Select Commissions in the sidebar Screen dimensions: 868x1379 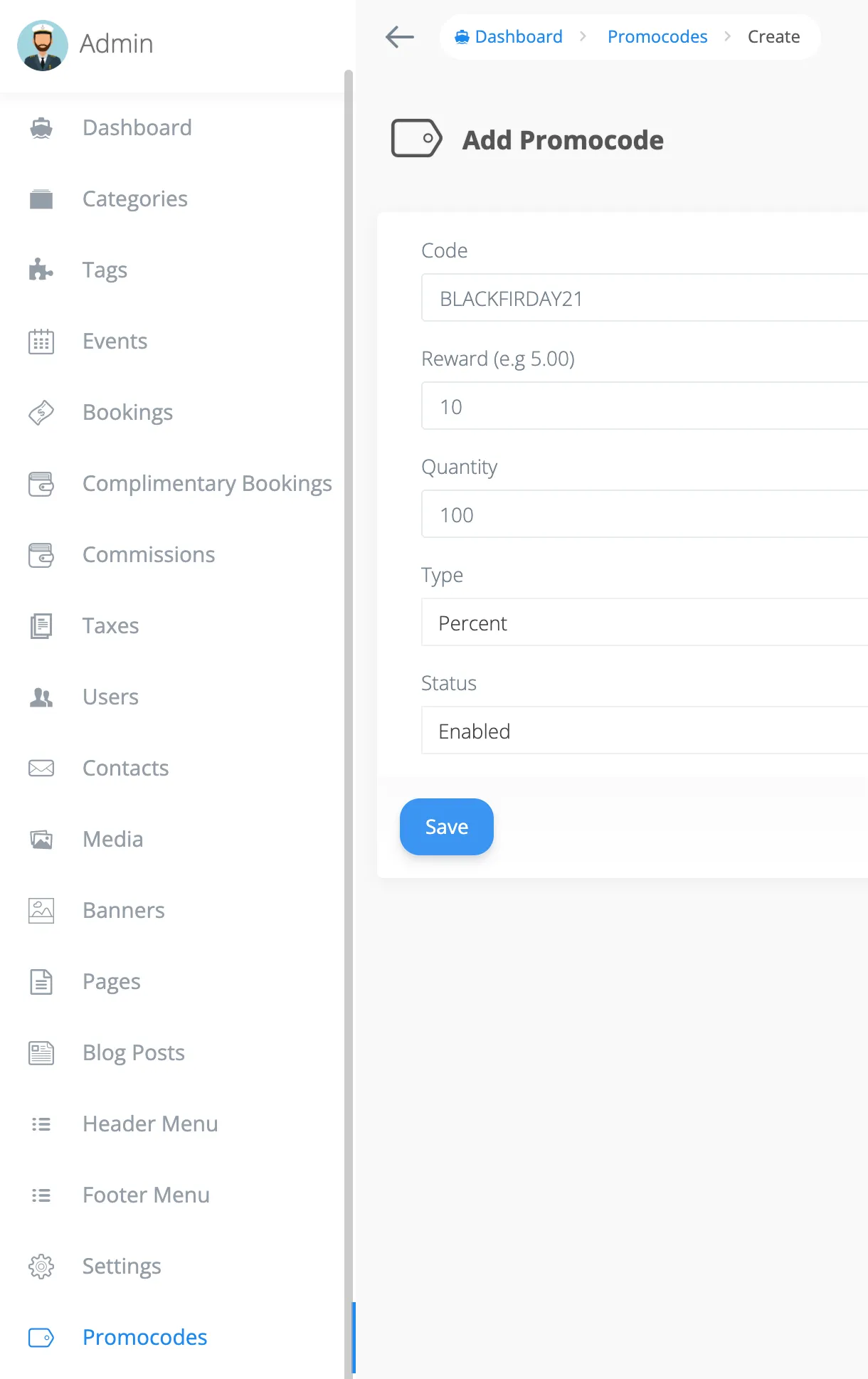[149, 554]
